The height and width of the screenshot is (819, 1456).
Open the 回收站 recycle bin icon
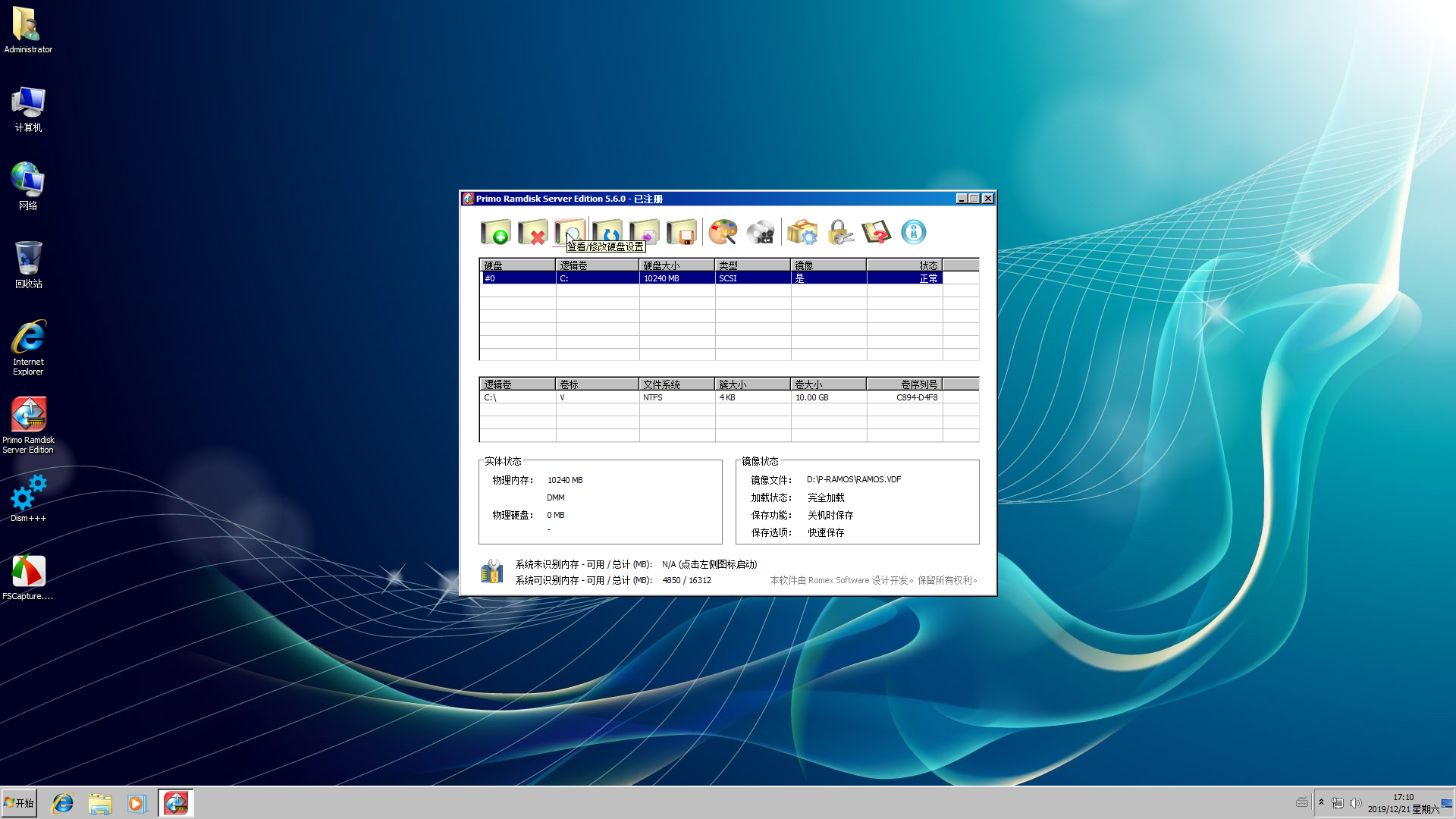pos(28,265)
